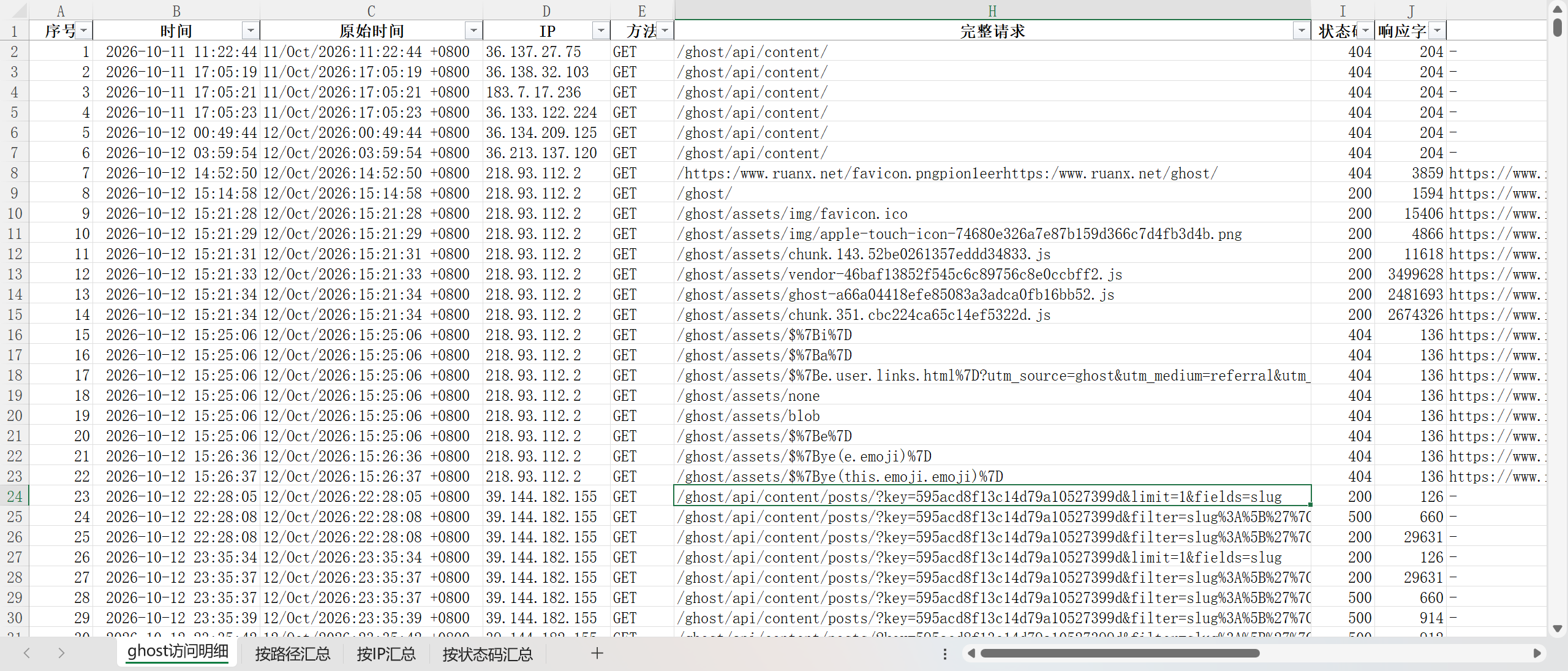Select column A header

point(61,10)
